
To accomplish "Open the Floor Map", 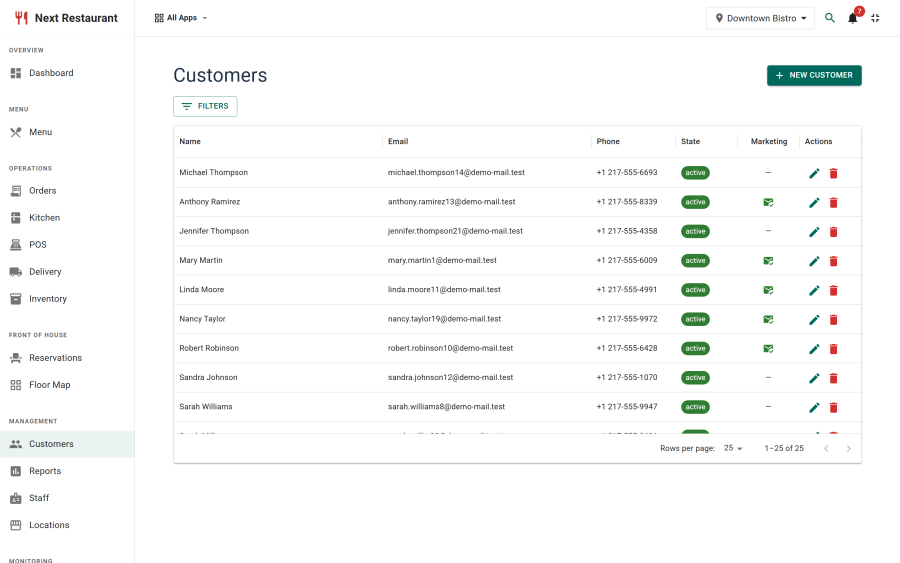I will pyautogui.click(x=67, y=385).
